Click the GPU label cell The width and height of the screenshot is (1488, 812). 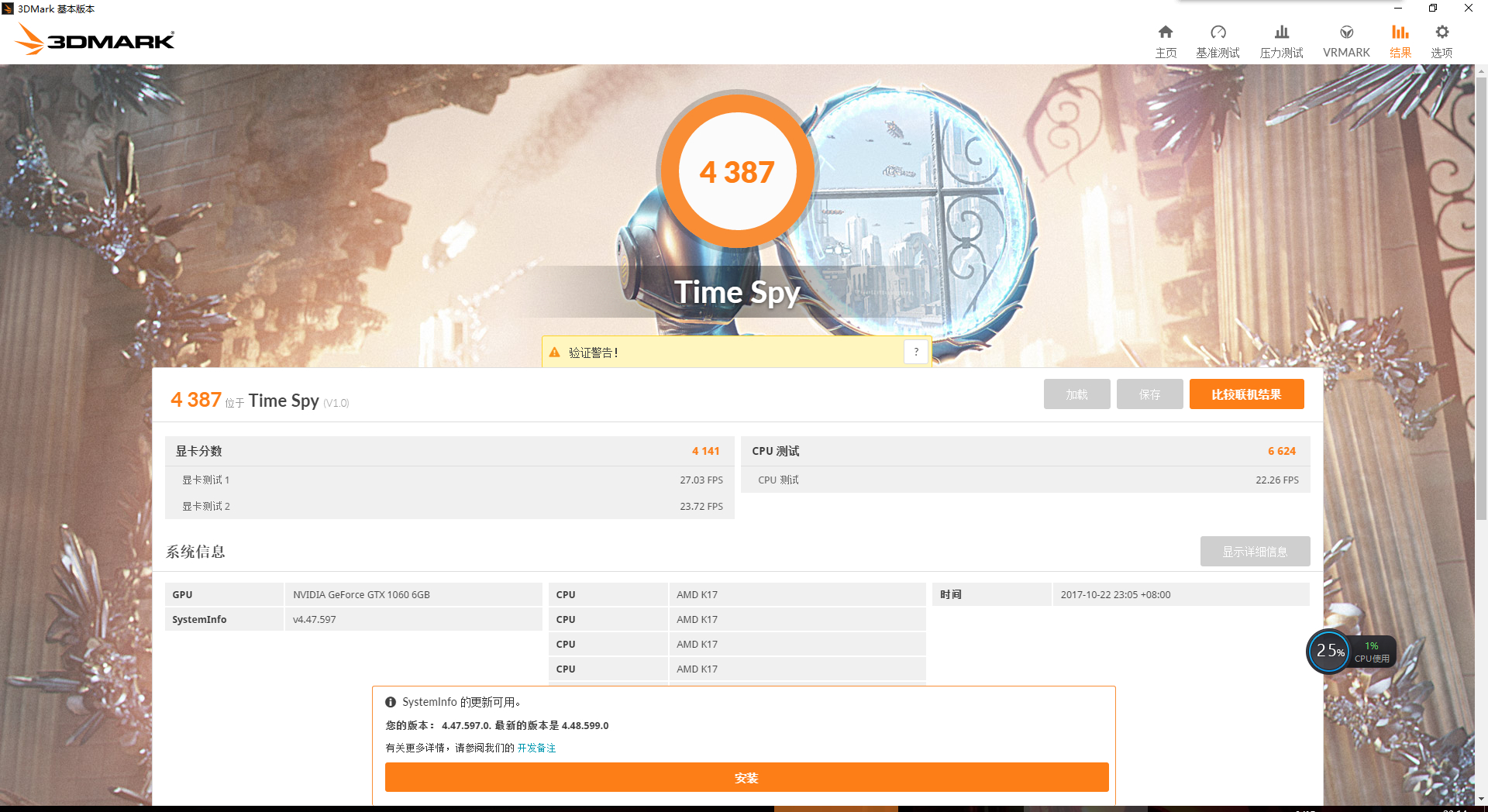tap(224, 594)
